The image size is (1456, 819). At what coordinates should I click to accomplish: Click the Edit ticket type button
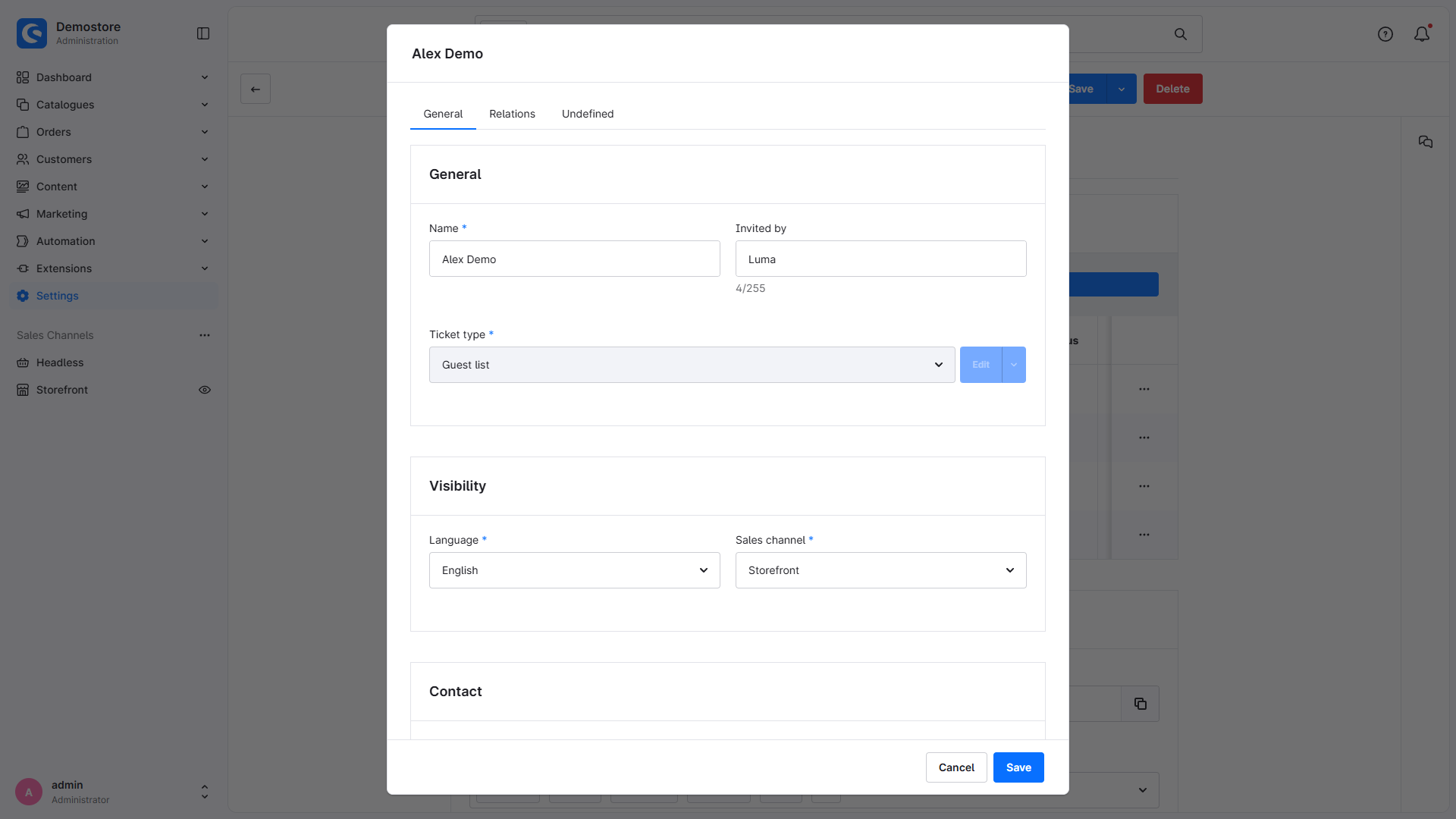(981, 365)
